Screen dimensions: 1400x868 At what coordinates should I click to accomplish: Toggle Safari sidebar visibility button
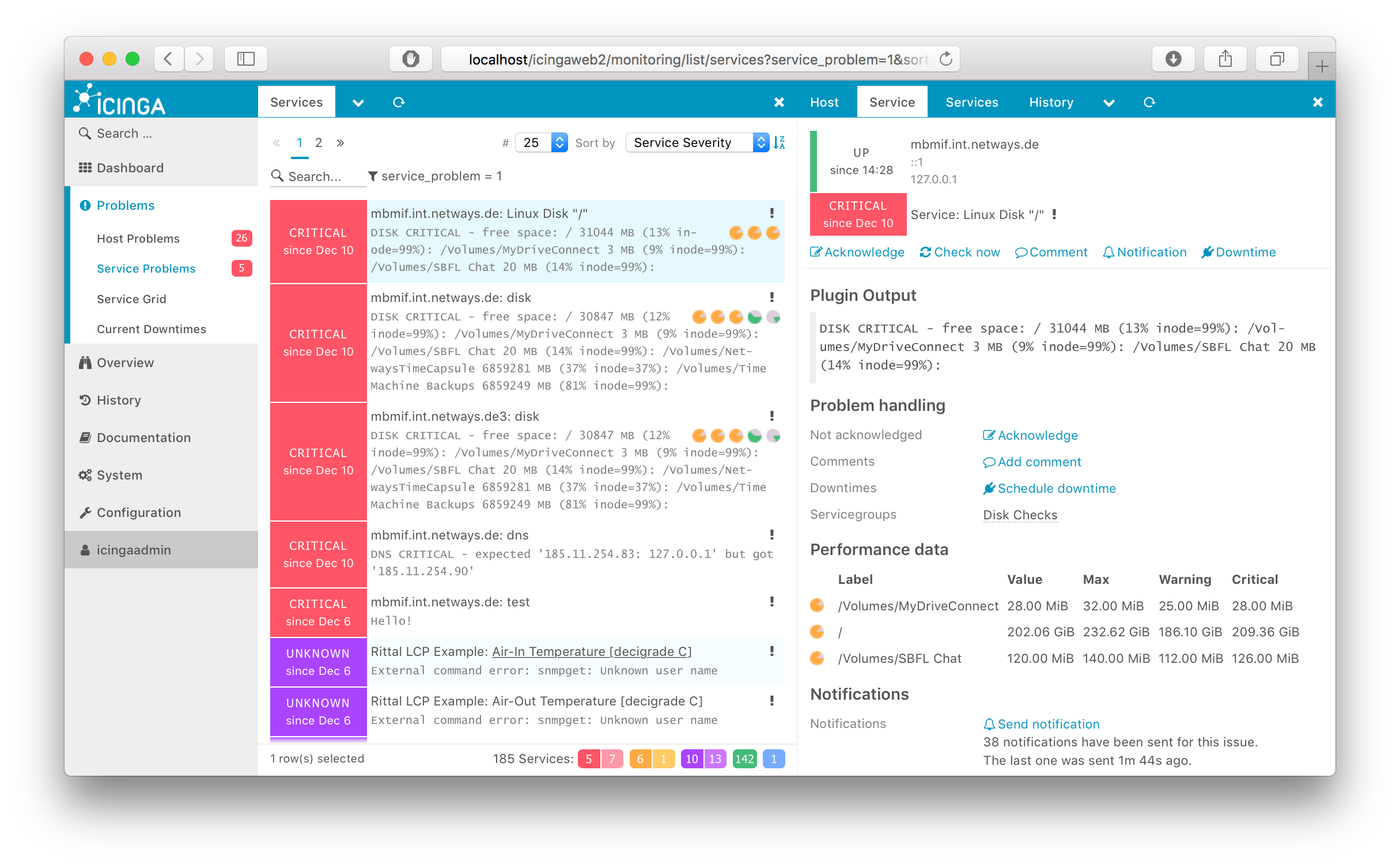point(246,59)
